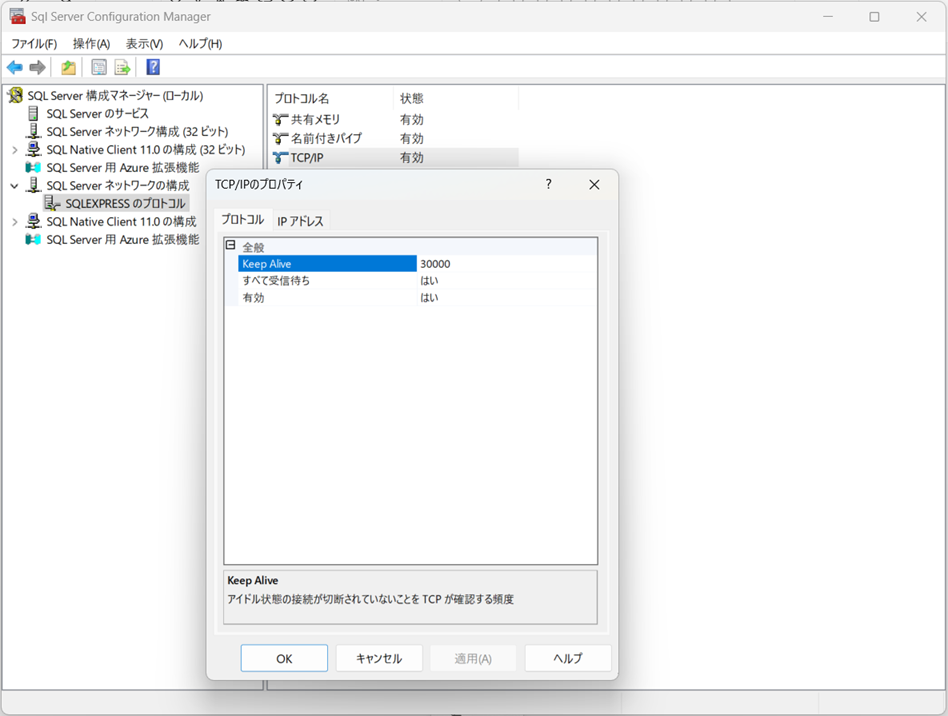Click the 有効 status of 名前付きパイプ
948x716 pixels.
click(x=412, y=138)
